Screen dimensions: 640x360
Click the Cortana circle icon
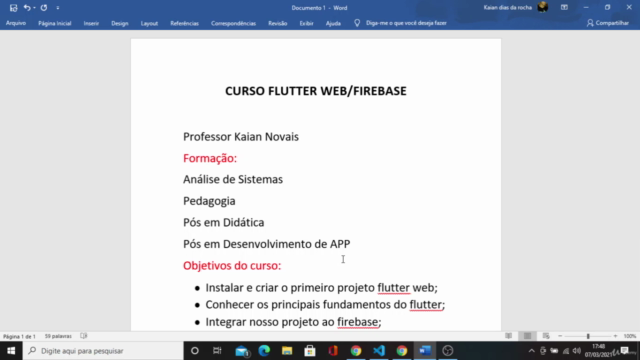[195, 351]
